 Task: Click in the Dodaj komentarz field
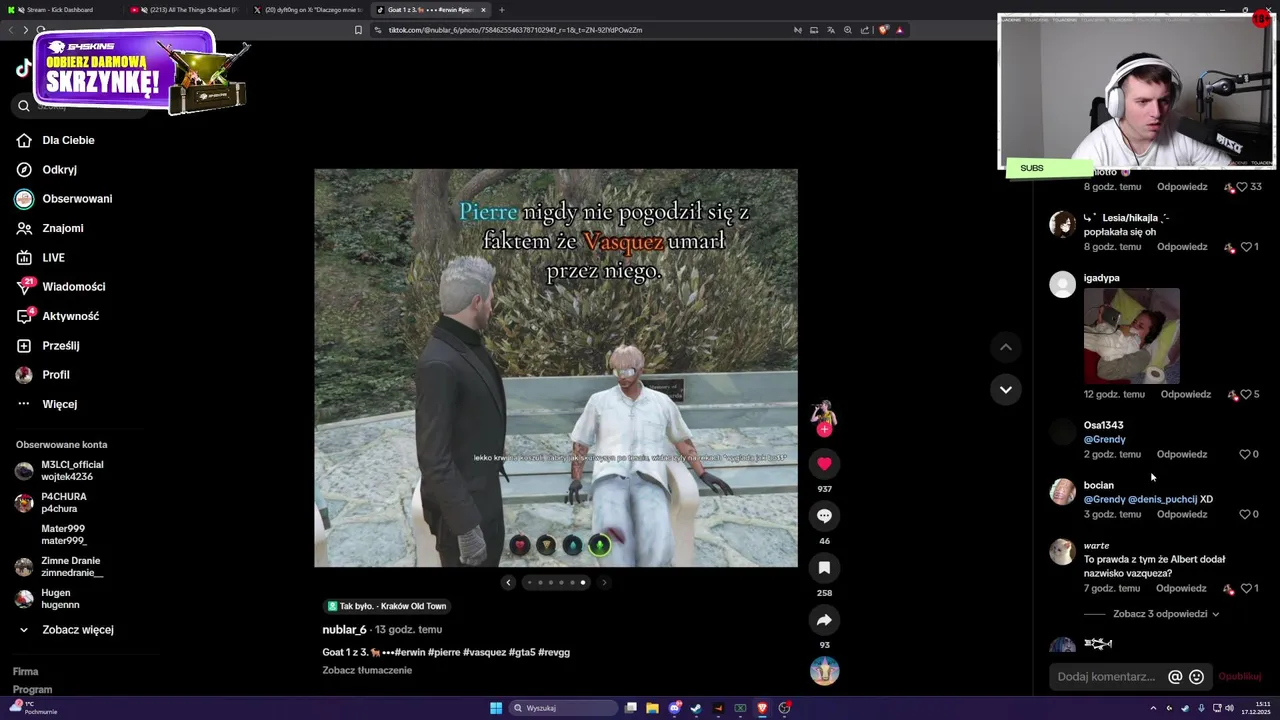pyautogui.click(x=1105, y=677)
